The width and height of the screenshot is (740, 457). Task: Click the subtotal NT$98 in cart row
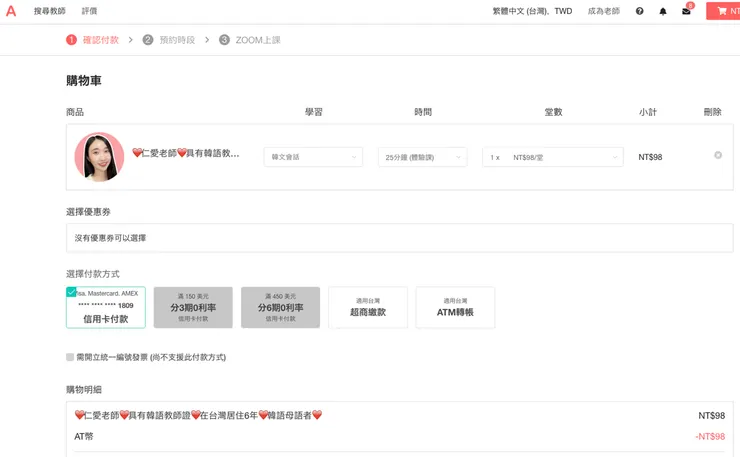pos(650,157)
